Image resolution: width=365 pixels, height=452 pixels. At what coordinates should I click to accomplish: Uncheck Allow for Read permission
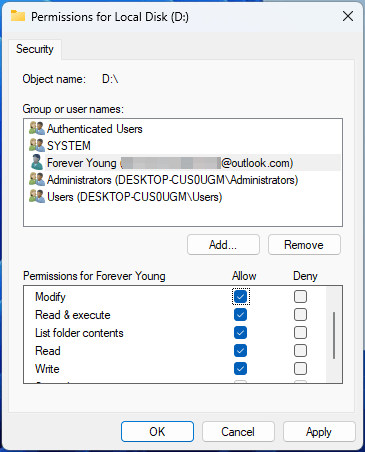[x=240, y=351]
